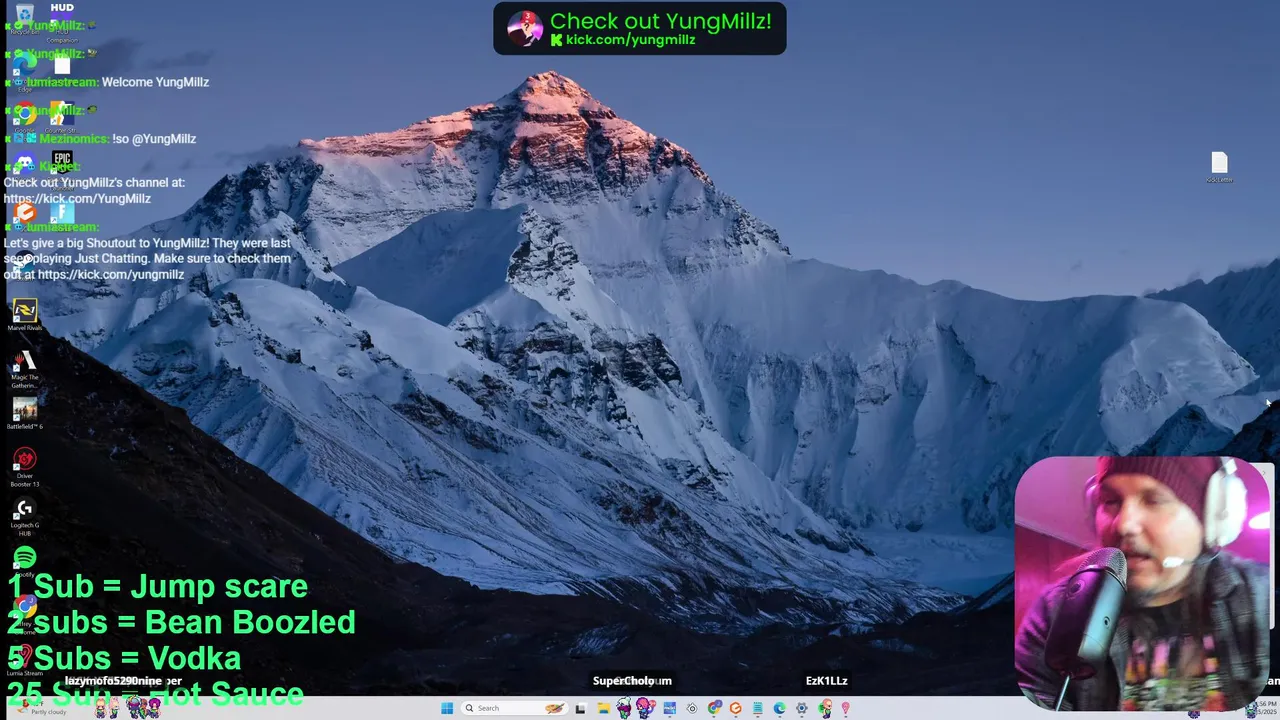
Task: Select the Google Chrome desktop shortcut
Action: pyautogui.click(x=25, y=117)
